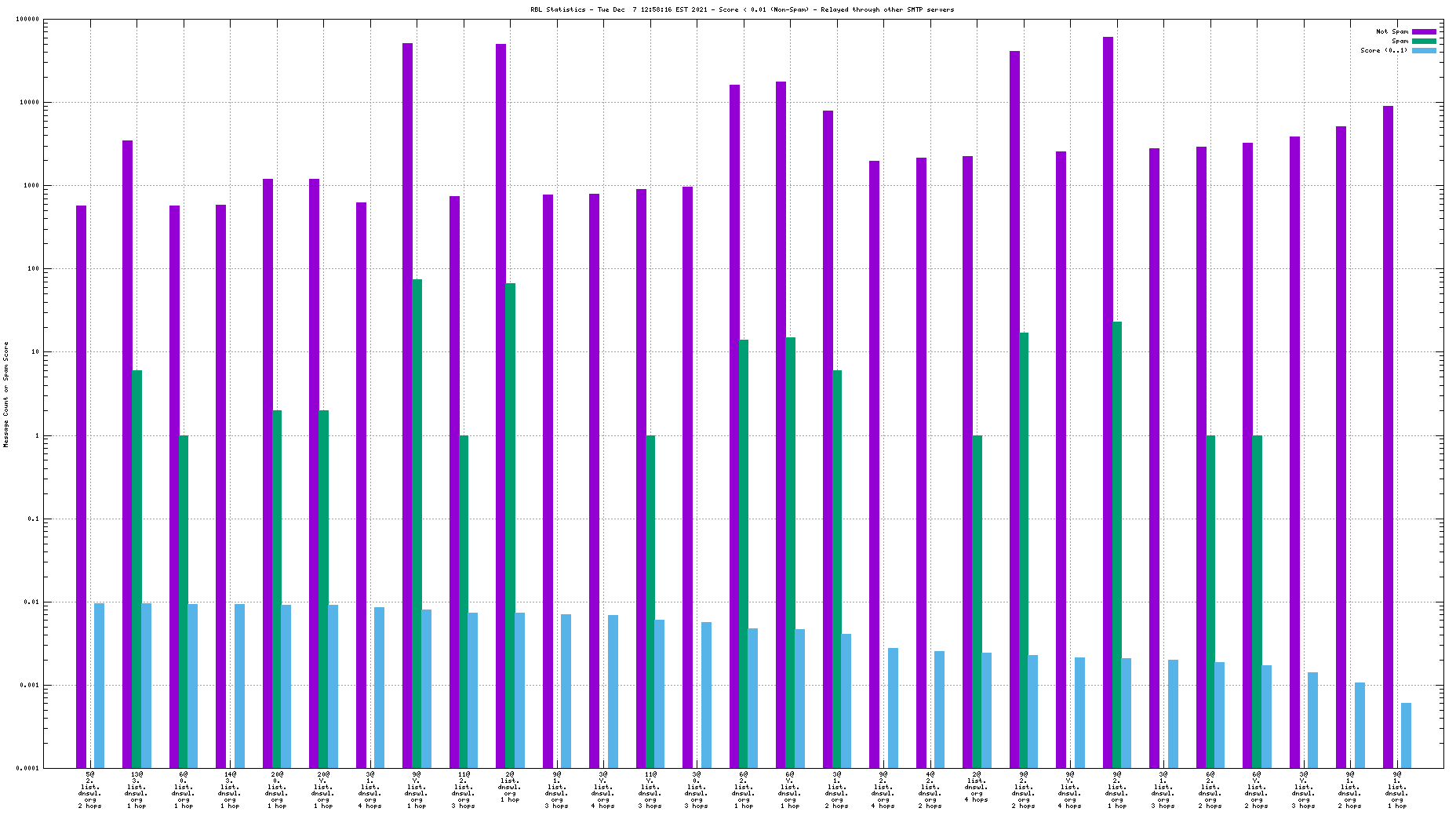Click the 100000 tick label on y-axis
Viewport: 1456px width, 819px height.
pos(27,20)
